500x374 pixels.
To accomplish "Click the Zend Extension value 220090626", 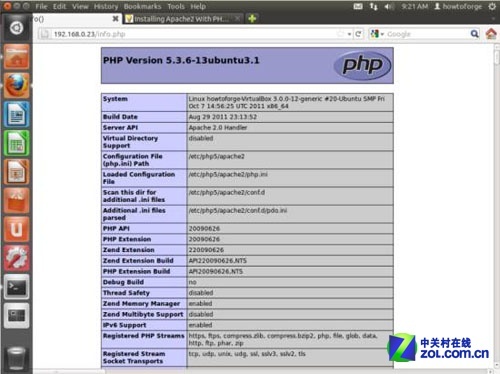I will 206,250.
